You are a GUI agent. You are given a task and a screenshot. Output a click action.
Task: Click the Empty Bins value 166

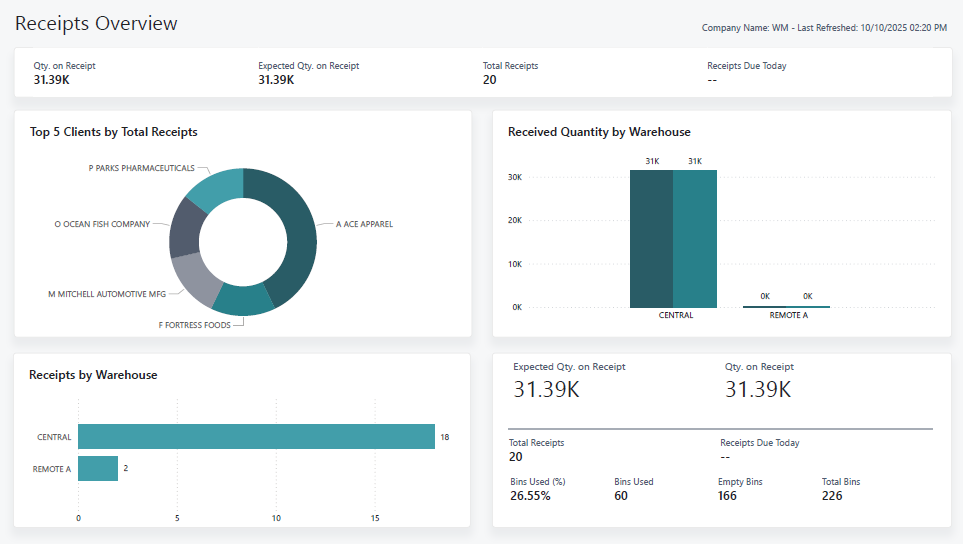[x=729, y=496]
